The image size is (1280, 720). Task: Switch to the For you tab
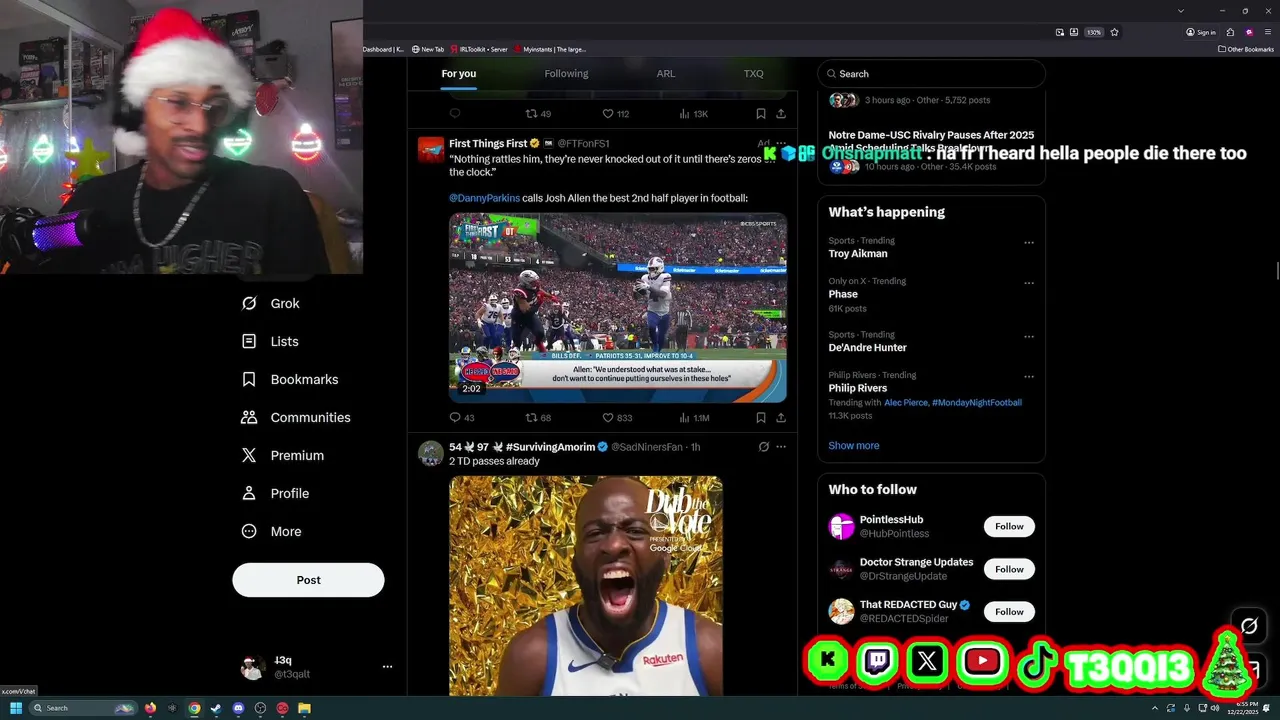pos(459,74)
